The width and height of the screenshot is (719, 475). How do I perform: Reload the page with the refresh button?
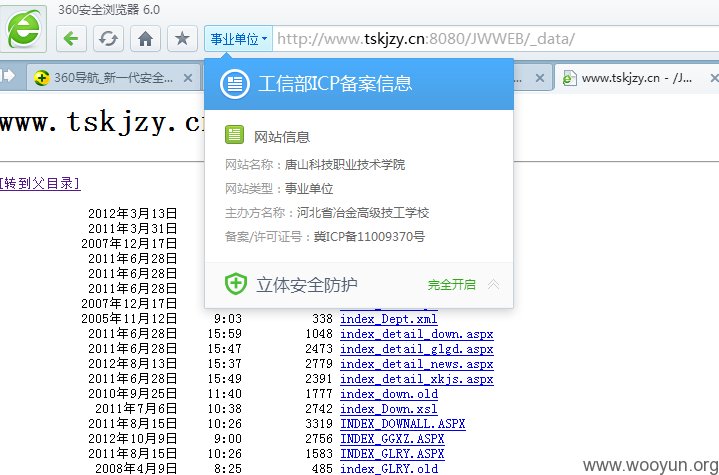pyautogui.click(x=108, y=39)
